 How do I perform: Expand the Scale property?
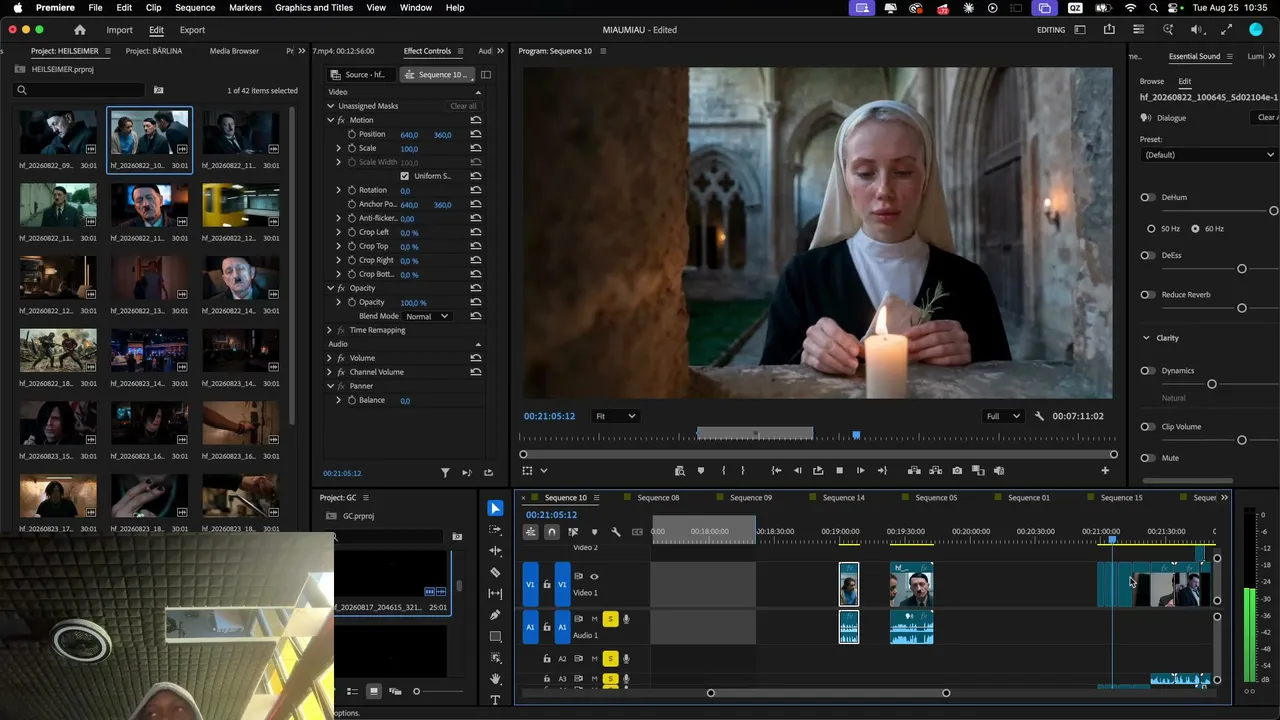338,148
